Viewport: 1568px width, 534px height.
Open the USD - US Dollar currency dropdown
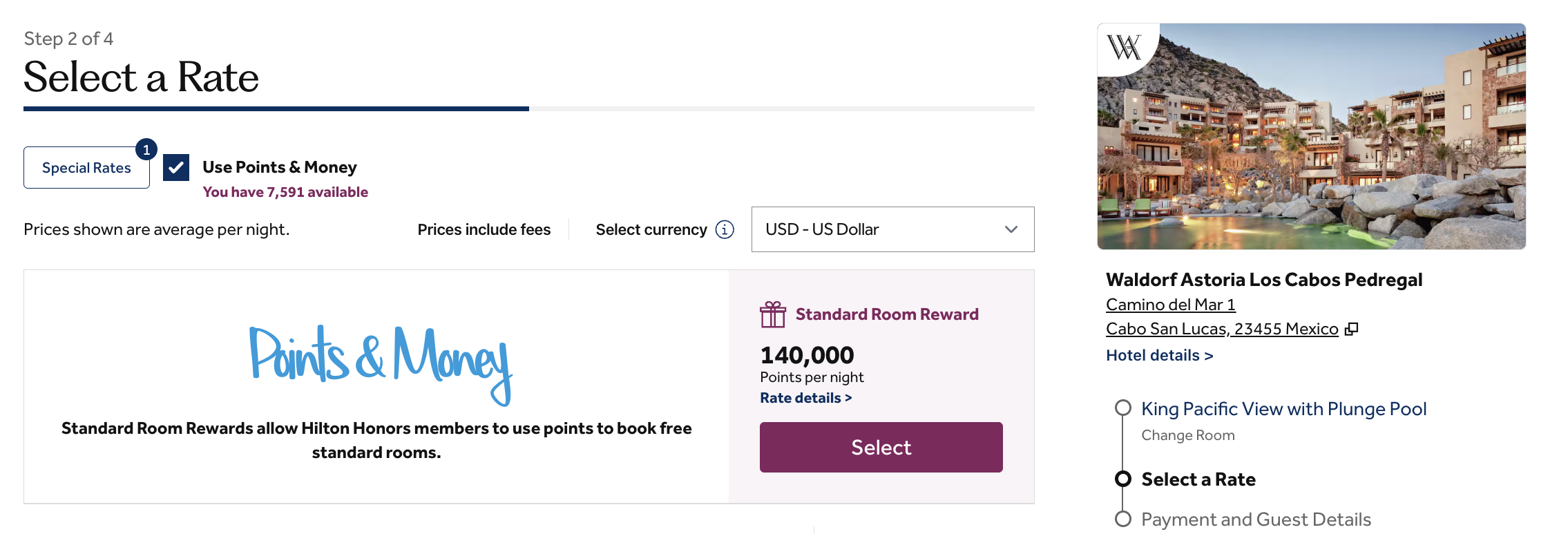[x=892, y=229]
